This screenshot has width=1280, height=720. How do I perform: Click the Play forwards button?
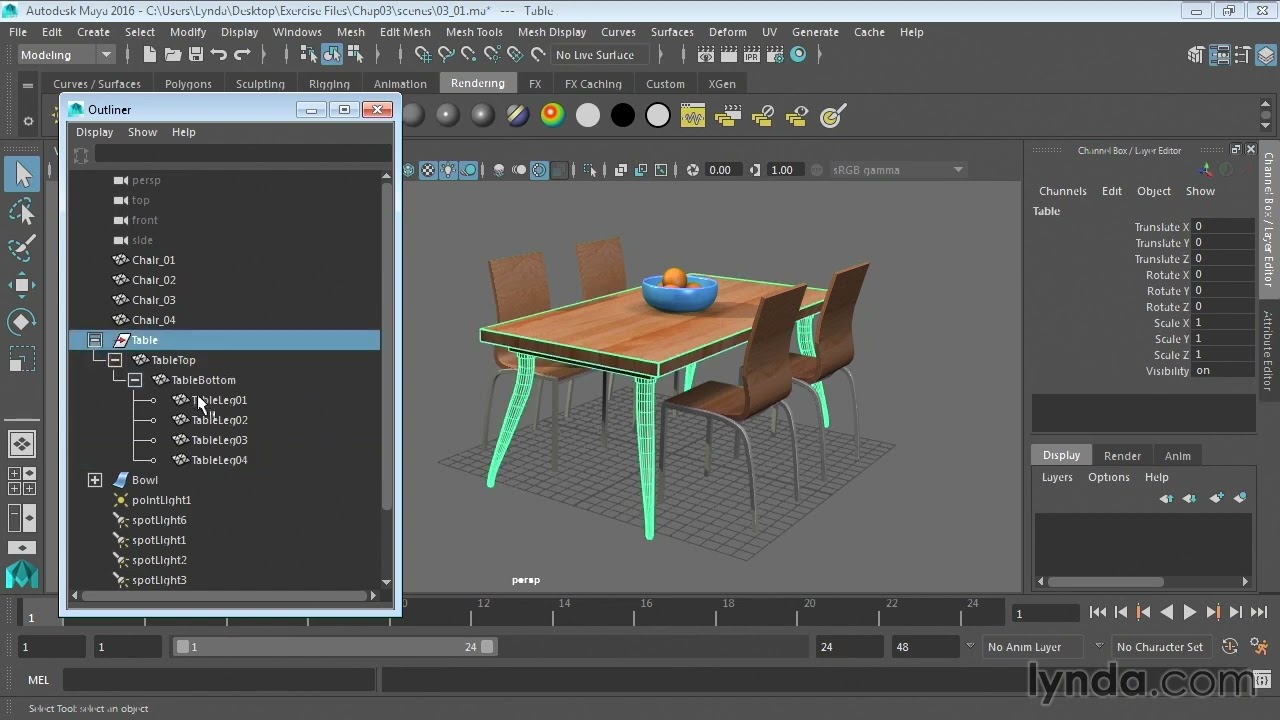tap(1190, 612)
